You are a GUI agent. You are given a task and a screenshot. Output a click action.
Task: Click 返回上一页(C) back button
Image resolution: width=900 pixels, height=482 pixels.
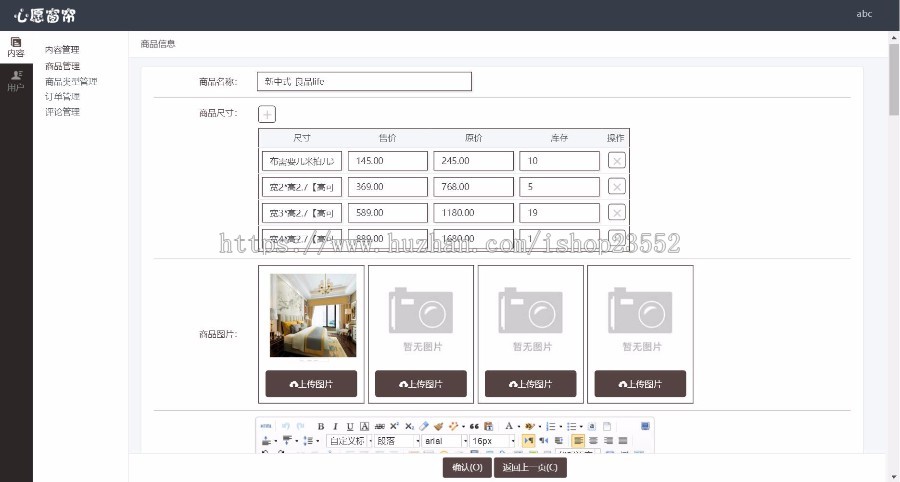pos(530,467)
